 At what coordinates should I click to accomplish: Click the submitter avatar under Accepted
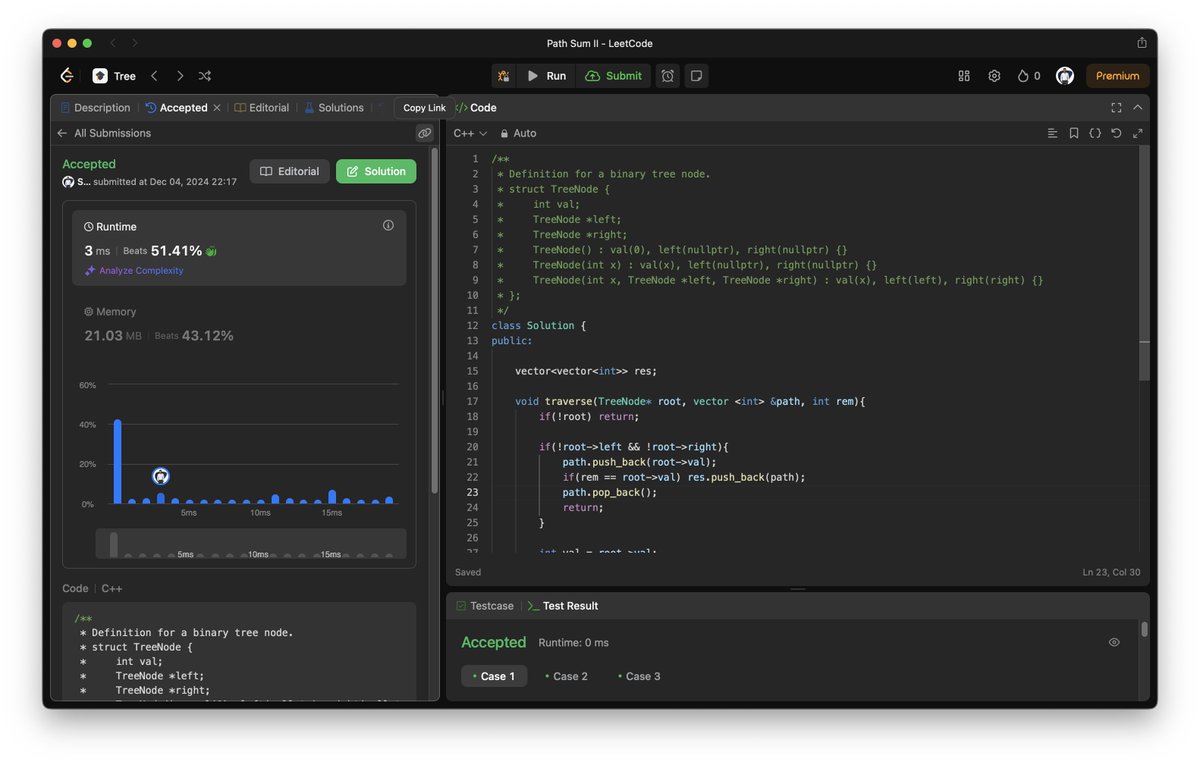(68, 182)
